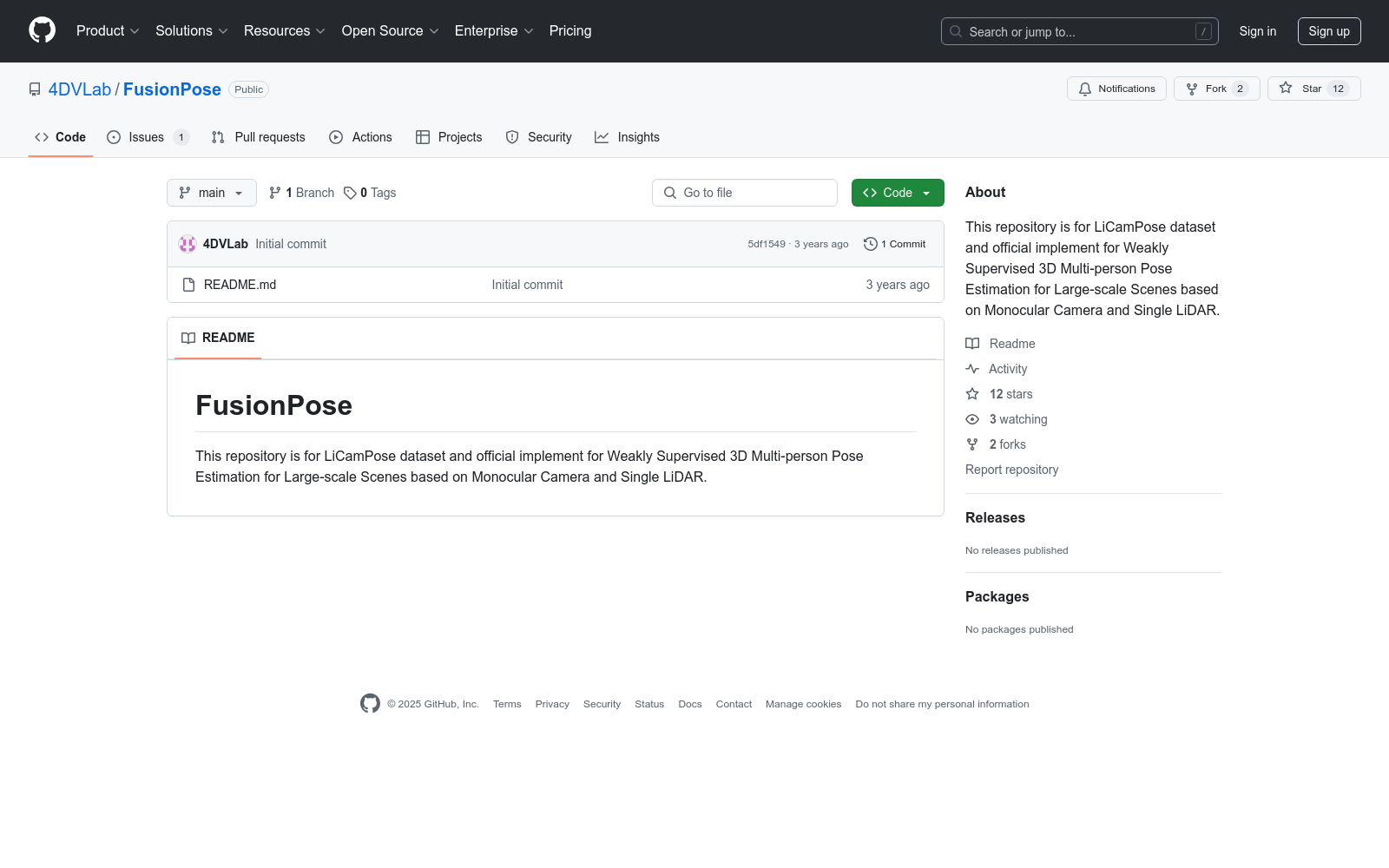View the 0 Tags link
1389x868 pixels.
tap(370, 193)
